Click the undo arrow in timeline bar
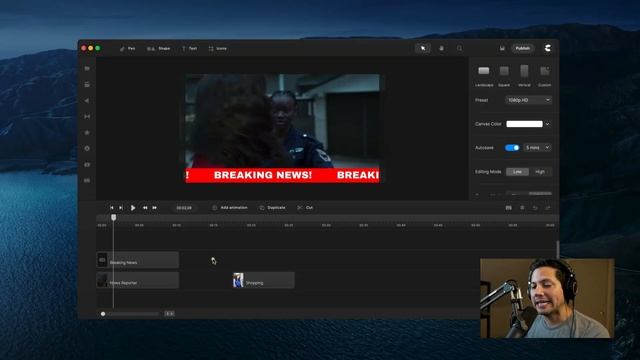 [535, 208]
